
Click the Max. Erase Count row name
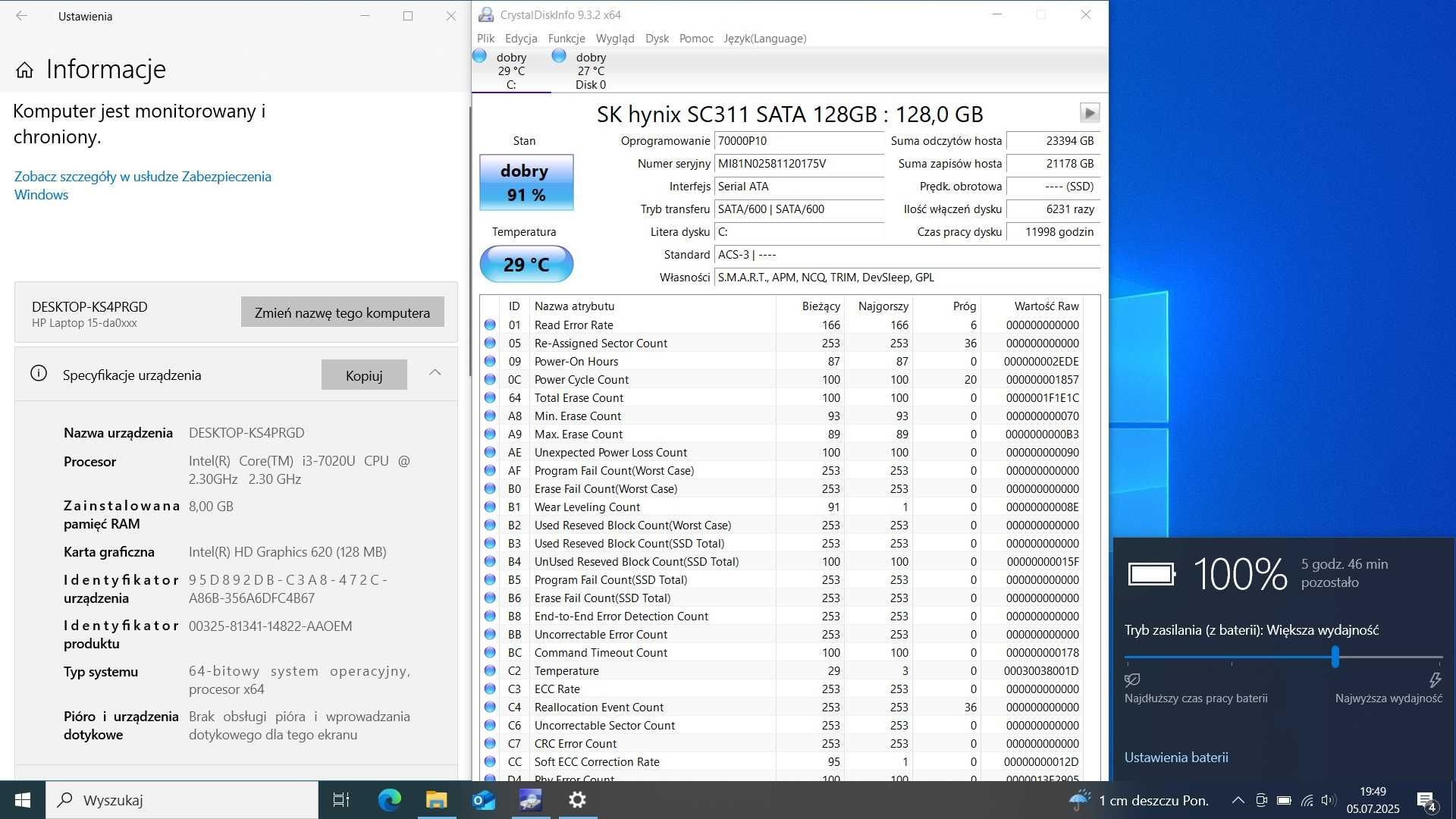(x=579, y=434)
